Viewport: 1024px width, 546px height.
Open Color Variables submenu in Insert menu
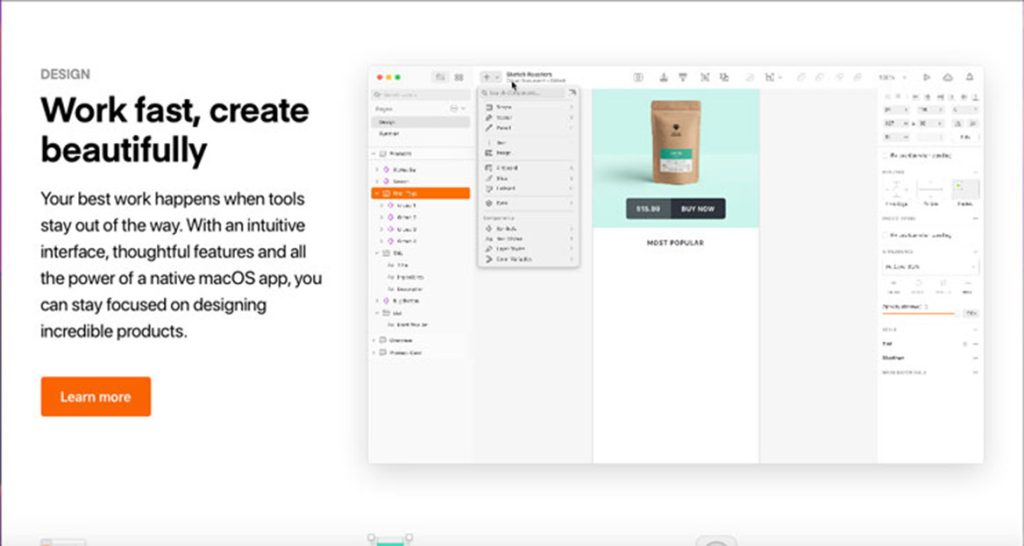528,259
